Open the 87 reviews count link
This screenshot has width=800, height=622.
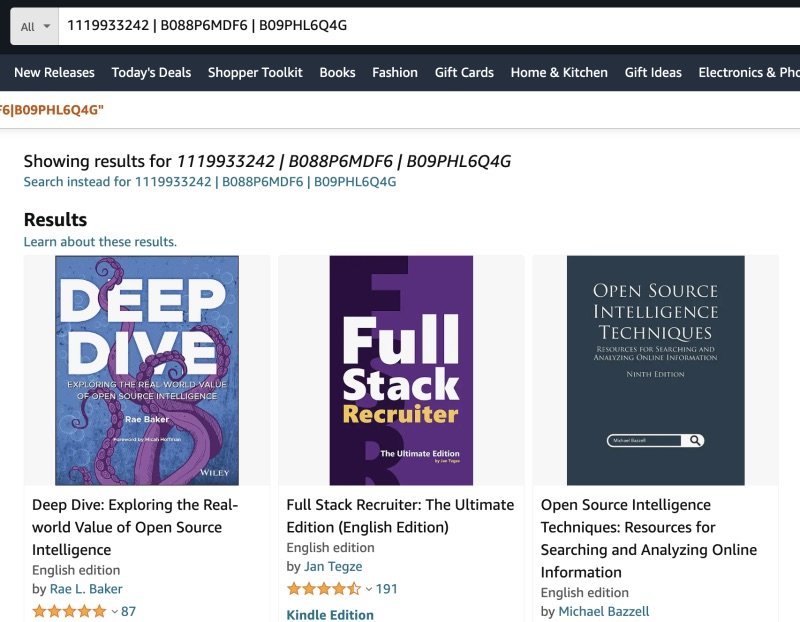point(129,611)
